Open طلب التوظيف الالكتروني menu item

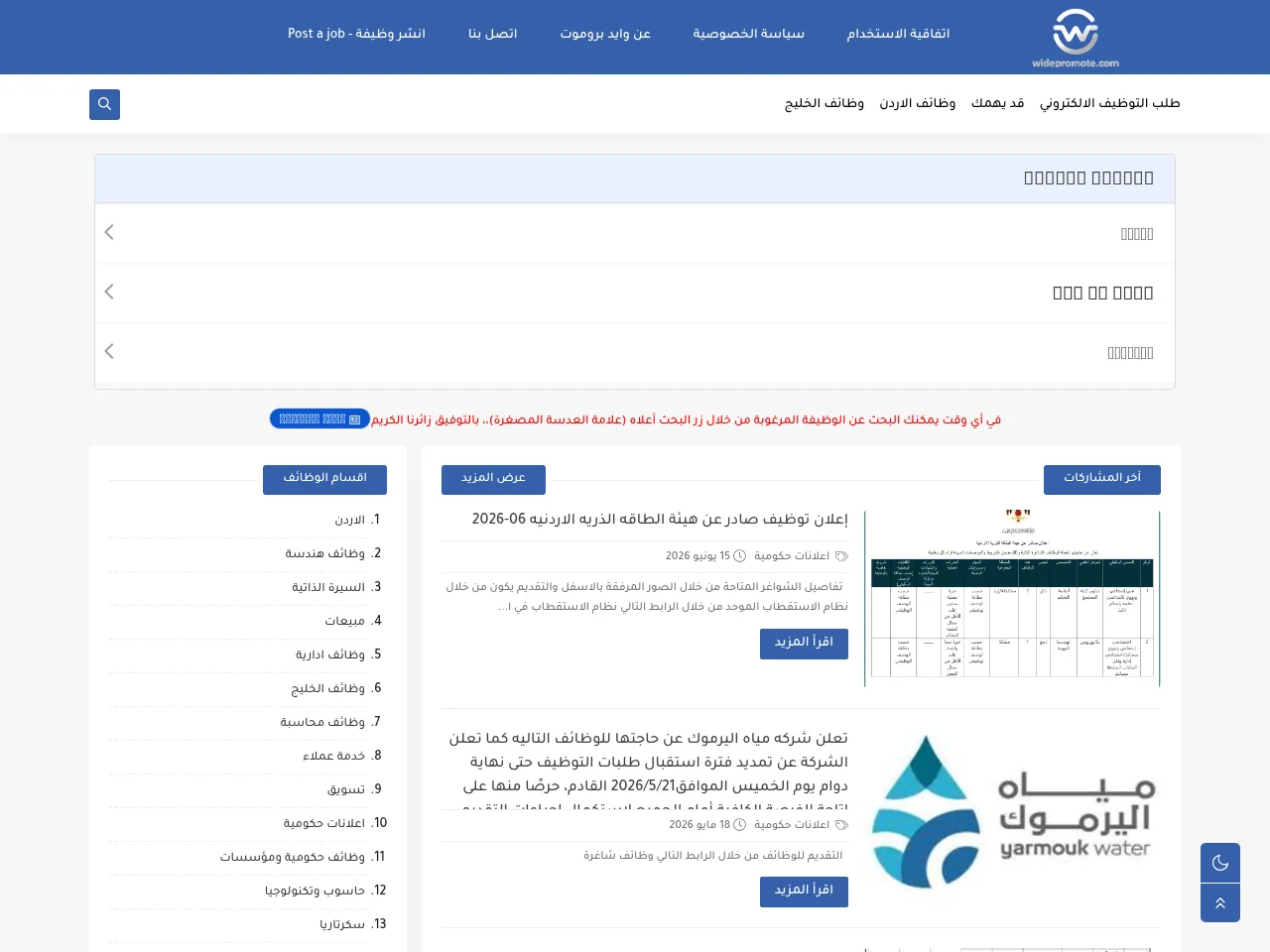pos(1110,103)
